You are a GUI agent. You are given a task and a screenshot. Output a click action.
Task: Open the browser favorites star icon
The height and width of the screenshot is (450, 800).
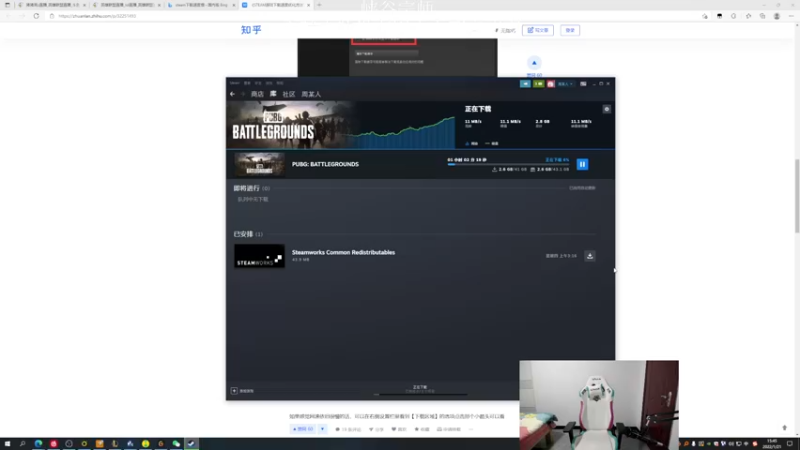(748, 16)
